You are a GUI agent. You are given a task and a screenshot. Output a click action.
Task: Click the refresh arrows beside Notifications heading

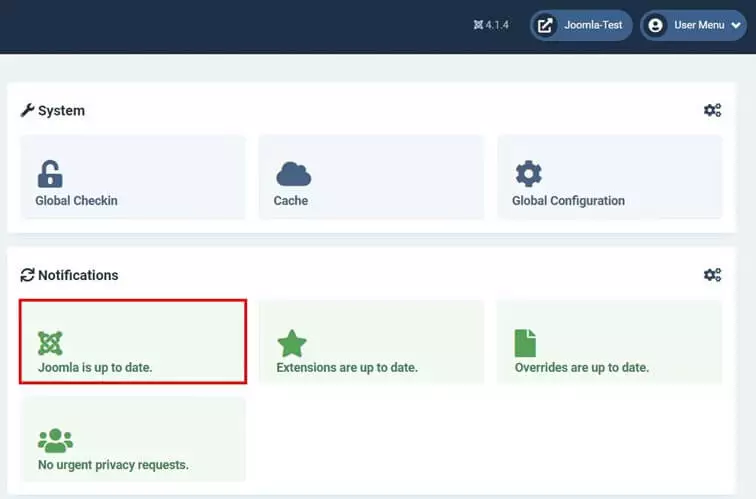[27, 275]
